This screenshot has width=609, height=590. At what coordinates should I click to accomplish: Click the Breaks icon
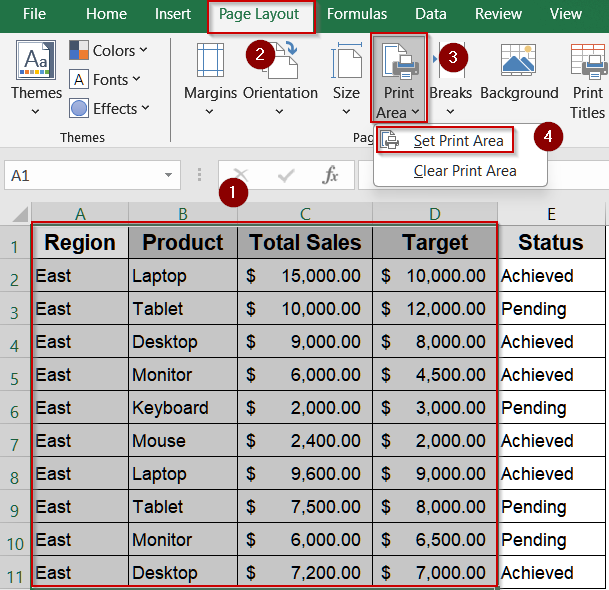450,60
